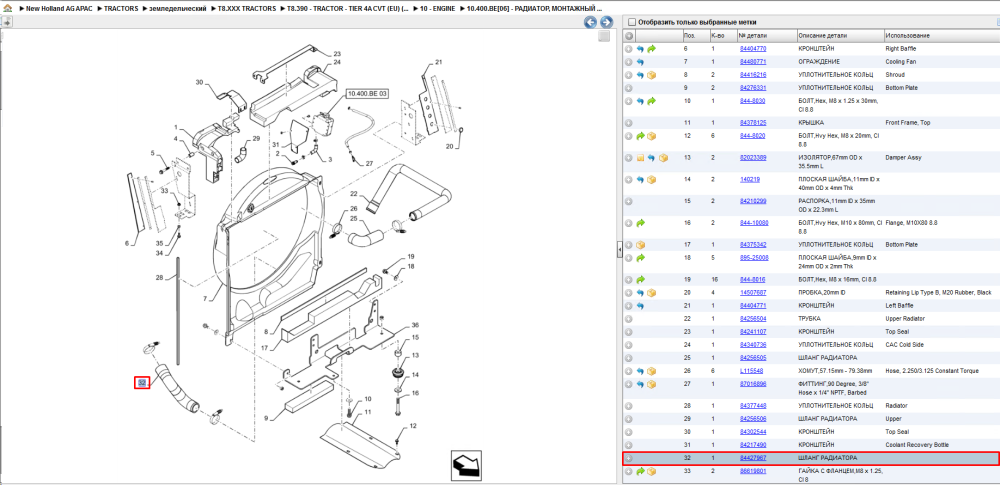
Task: Go to next diagram with right arrow
Action: 606,22
